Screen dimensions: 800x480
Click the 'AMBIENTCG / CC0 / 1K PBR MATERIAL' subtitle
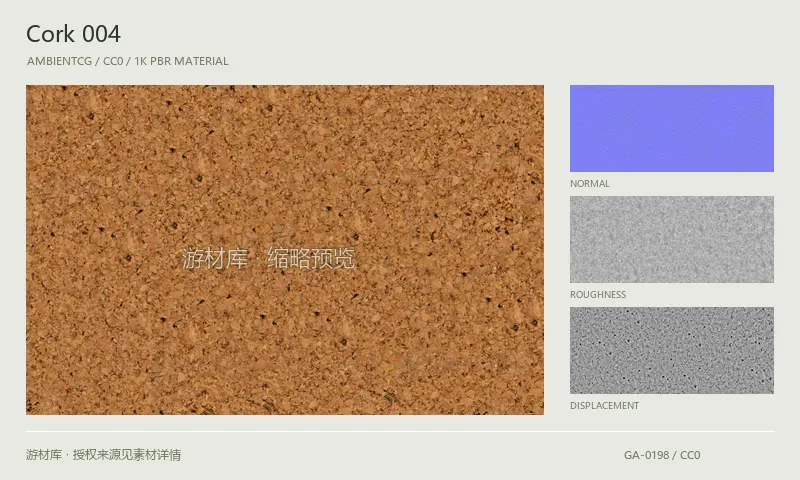(128, 61)
